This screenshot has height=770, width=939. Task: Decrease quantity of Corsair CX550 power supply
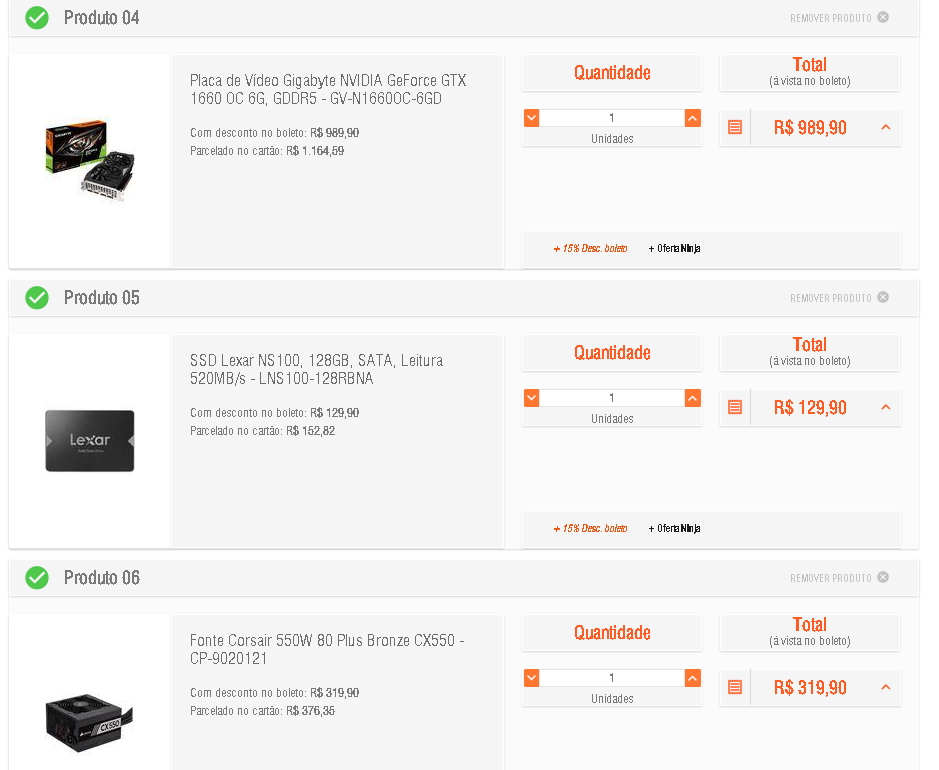531,678
